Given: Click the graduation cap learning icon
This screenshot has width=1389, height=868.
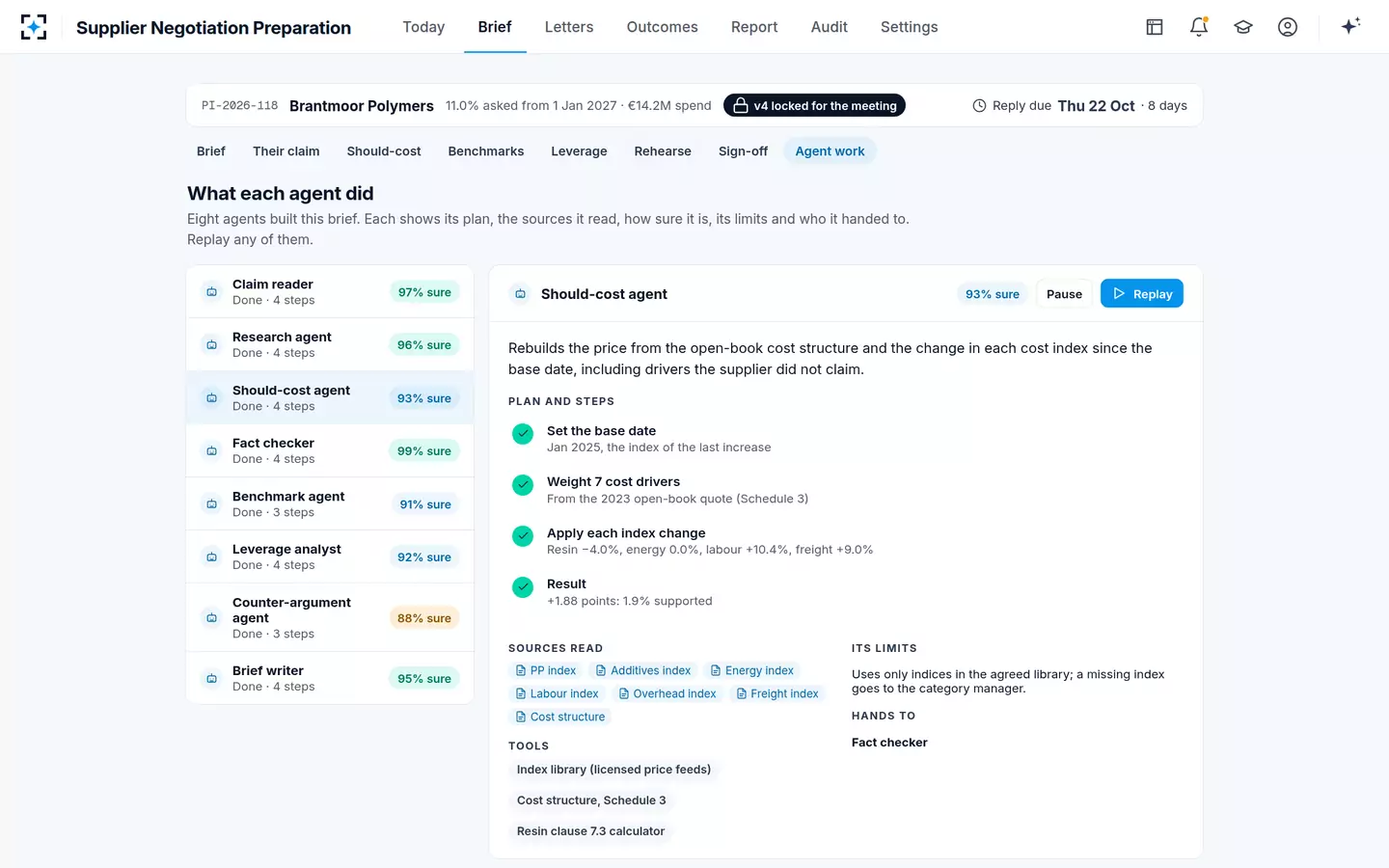Looking at the screenshot, I should pyautogui.click(x=1243, y=27).
